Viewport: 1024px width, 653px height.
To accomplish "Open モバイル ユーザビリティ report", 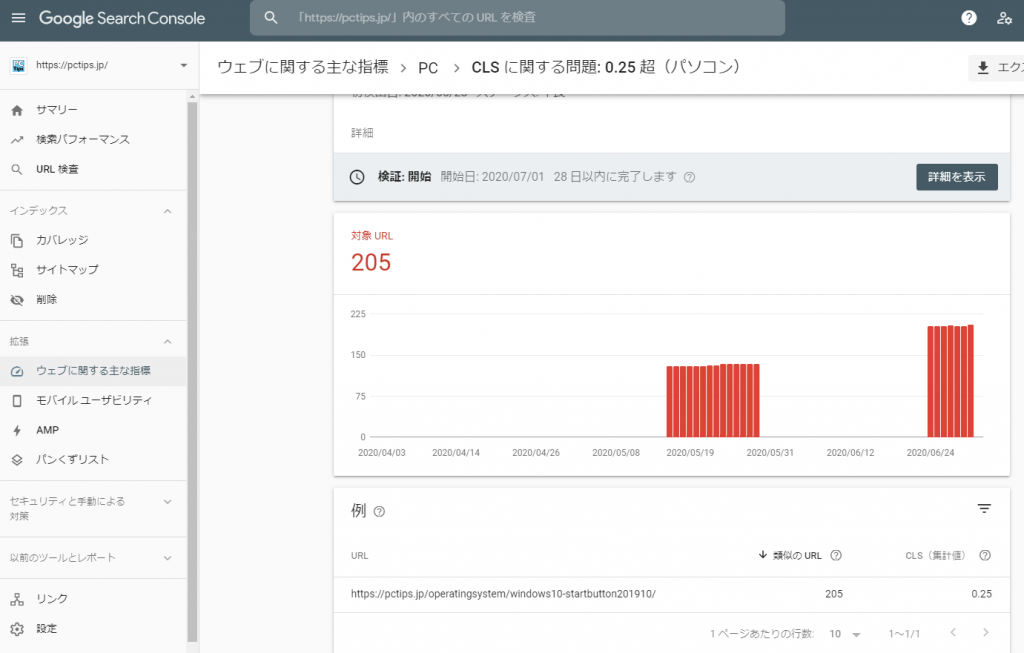I will pyautogui.click(x=93, y=400).
